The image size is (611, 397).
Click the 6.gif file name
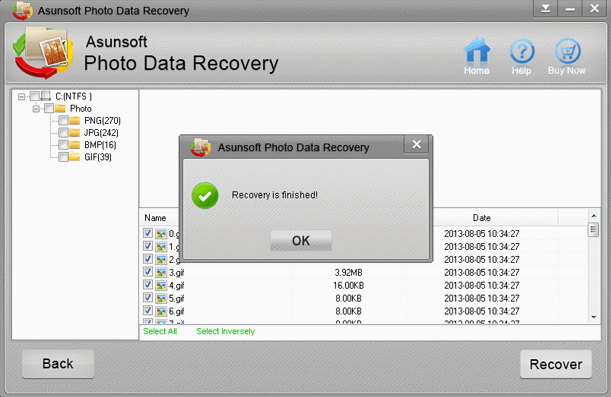click(176, 311)
